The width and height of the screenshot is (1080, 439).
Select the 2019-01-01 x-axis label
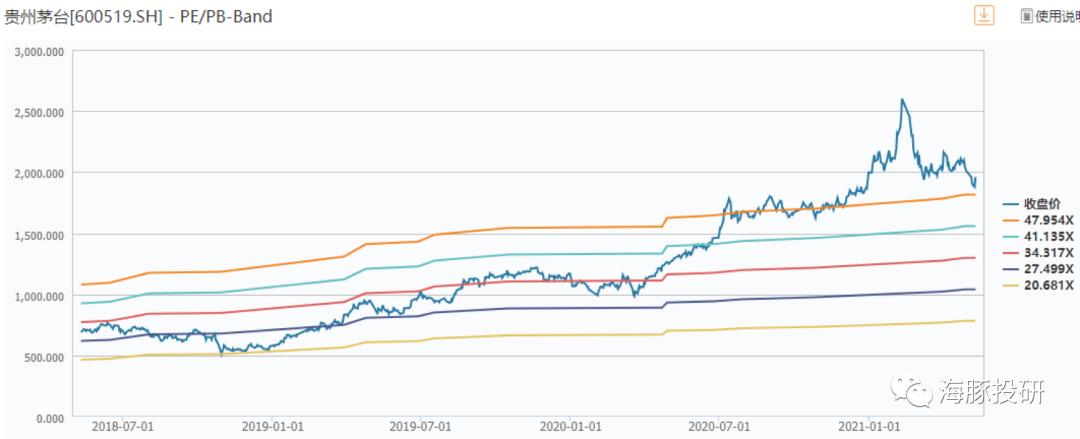[x=271, y=428]
